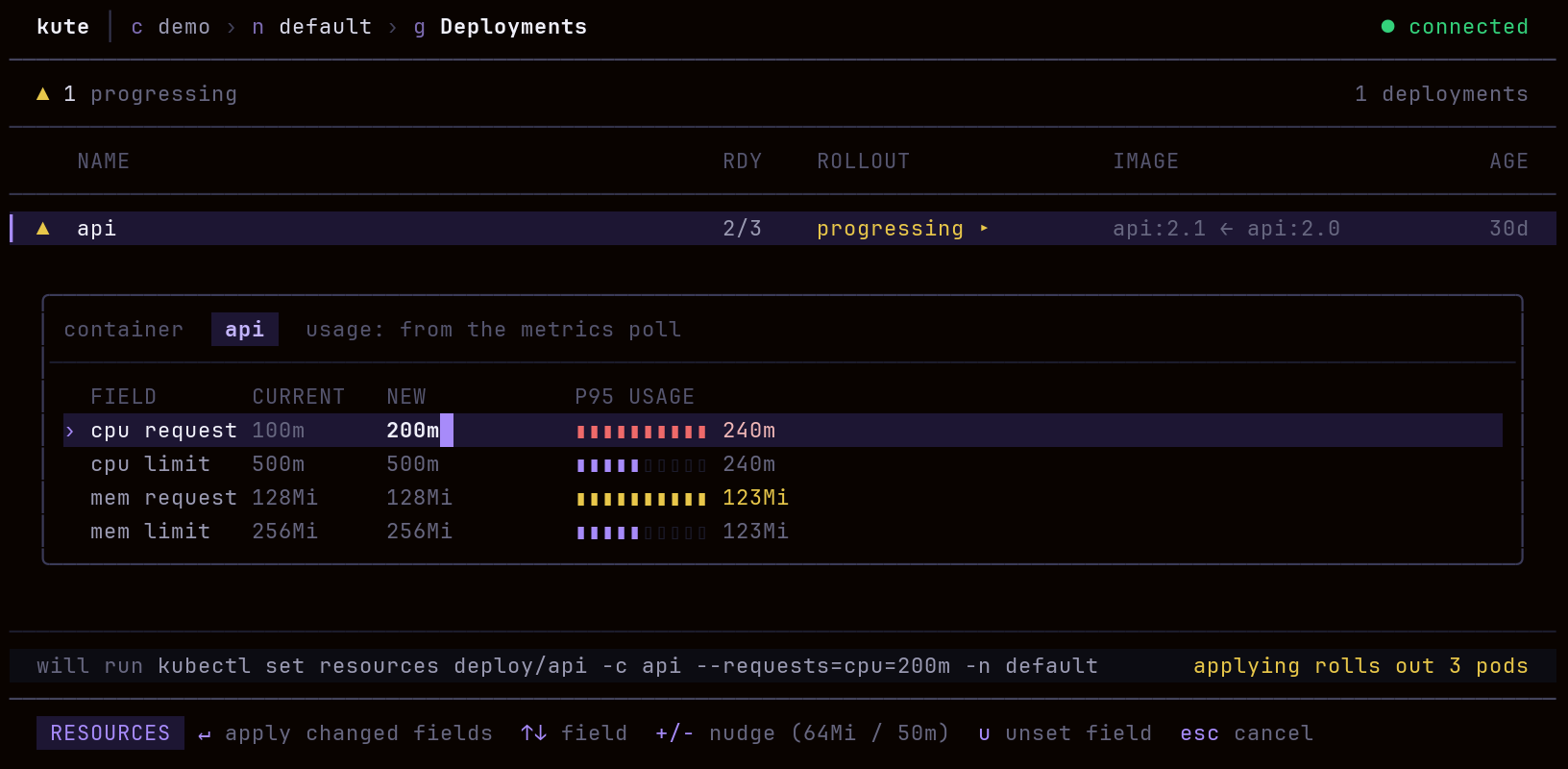Select the api deployment row name
Image resolution: width=1568 pixels, height=769 pixels.
tap(96, 229)
